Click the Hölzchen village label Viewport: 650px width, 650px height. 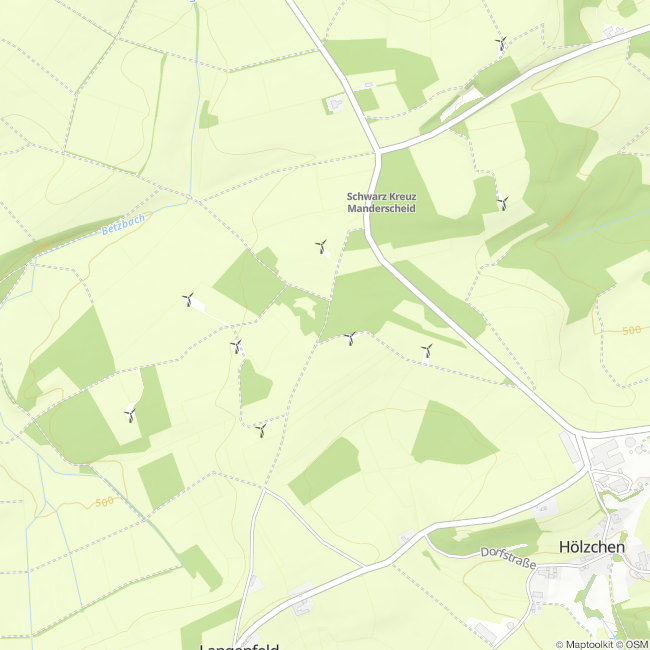click(592, 547)
